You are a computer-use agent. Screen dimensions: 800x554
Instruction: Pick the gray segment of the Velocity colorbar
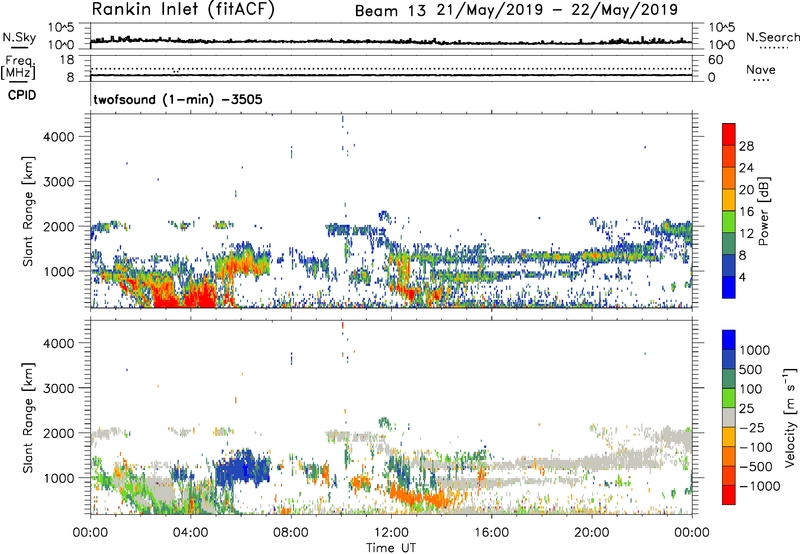(729, 417)
